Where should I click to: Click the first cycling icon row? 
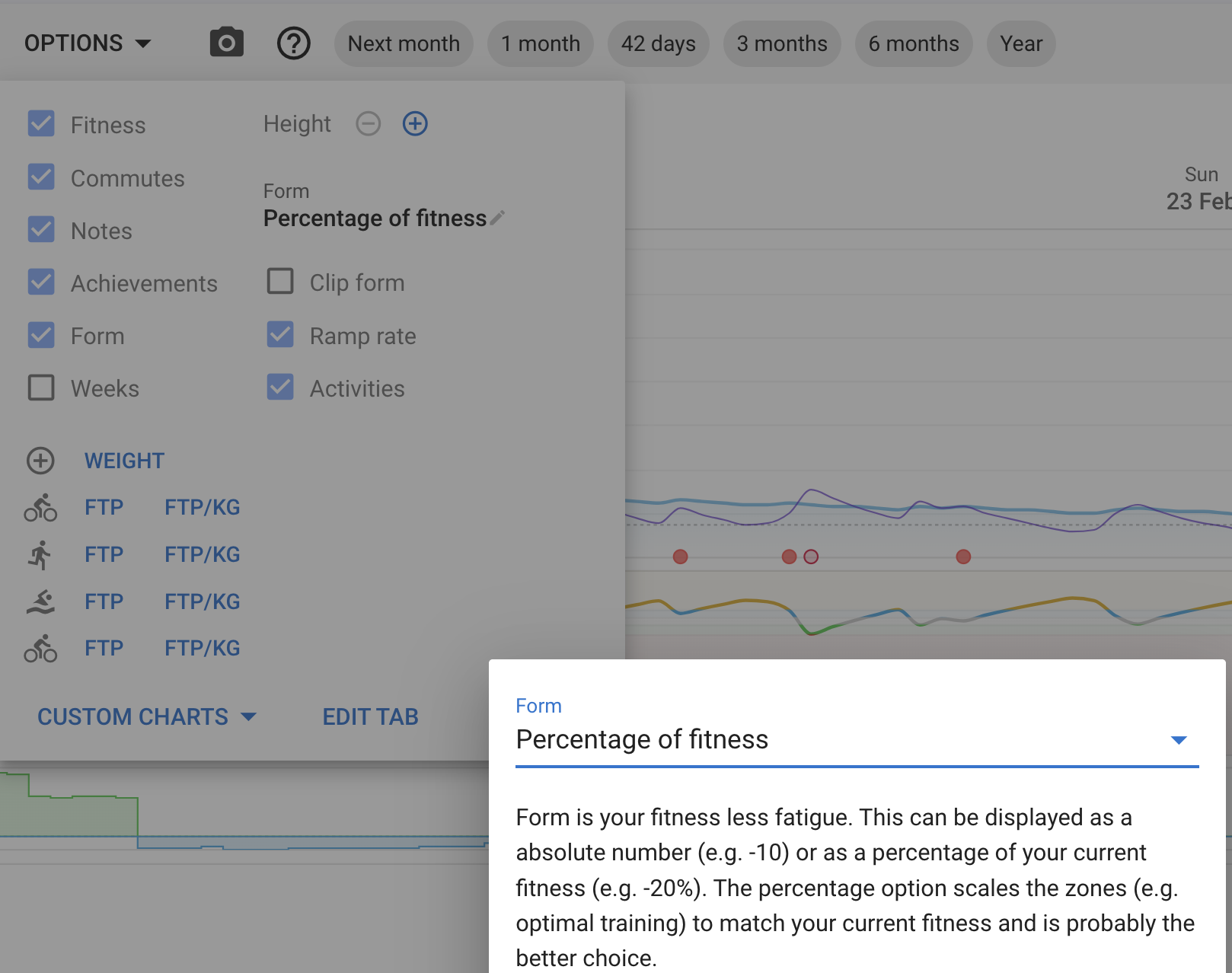40,508
